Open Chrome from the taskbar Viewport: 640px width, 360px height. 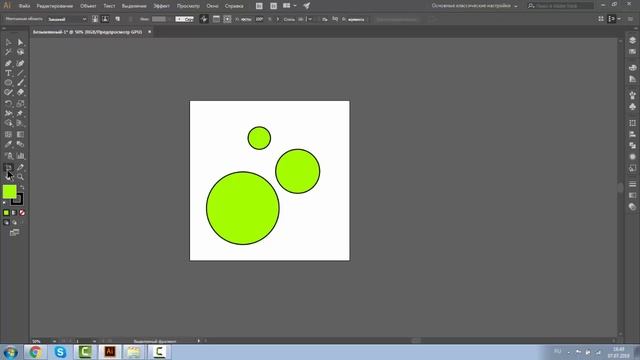35,352
